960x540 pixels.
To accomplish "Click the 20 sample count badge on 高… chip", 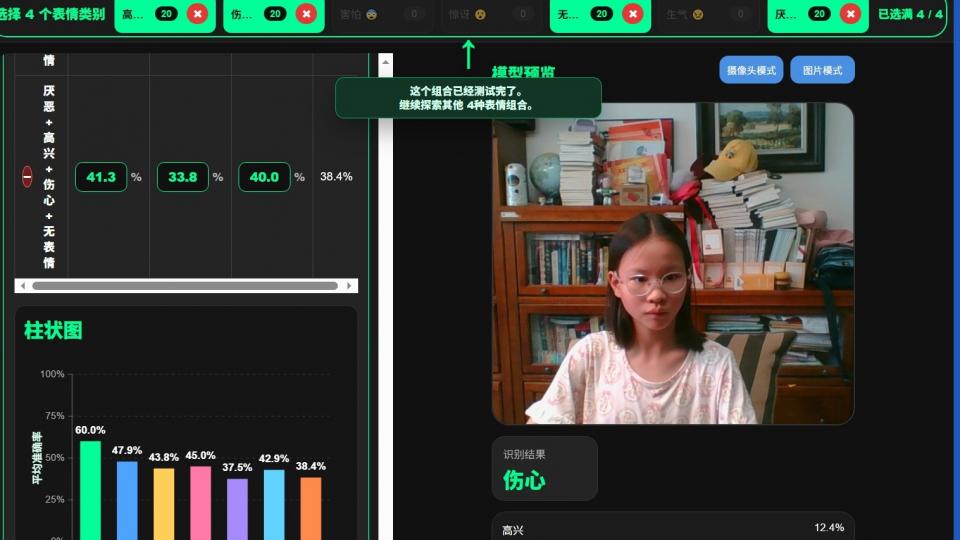I will pyautogui.click(x=166, y=13).
